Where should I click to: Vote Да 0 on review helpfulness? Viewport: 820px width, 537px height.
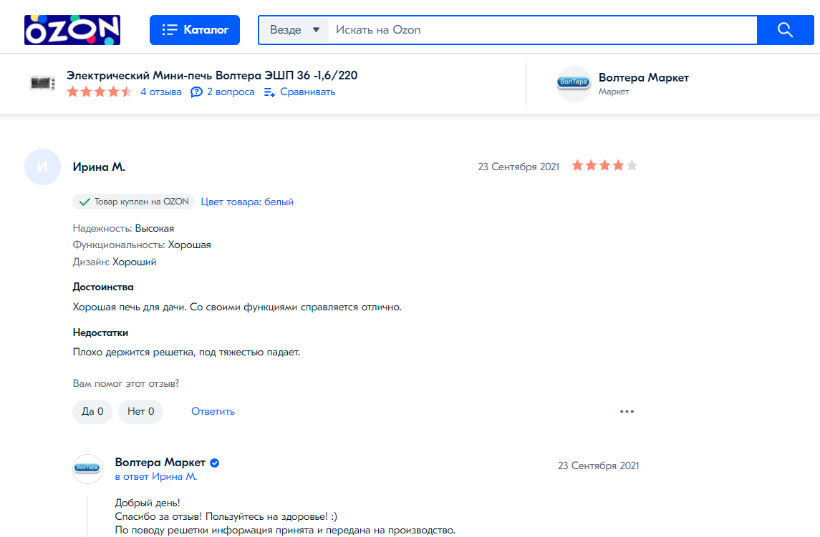pyautogui.click(x=92, y=411)
